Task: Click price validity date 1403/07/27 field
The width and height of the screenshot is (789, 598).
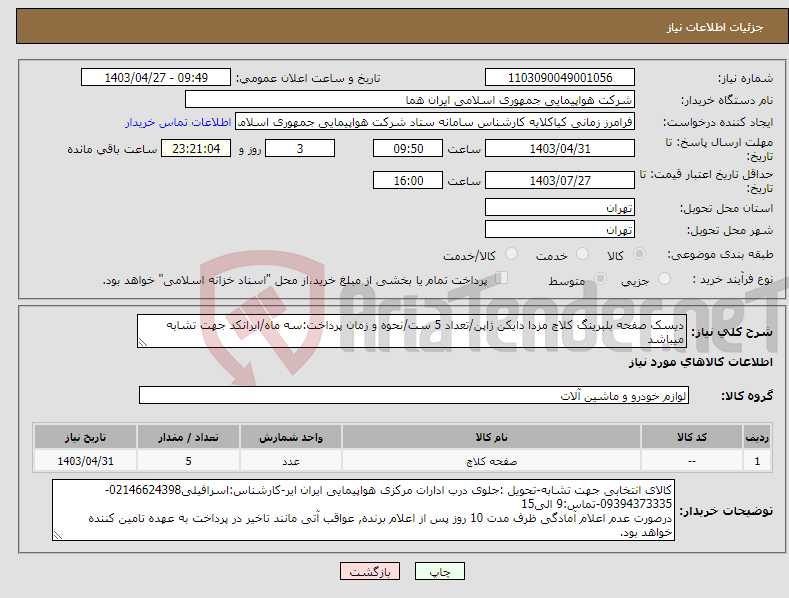Action: 560,180
